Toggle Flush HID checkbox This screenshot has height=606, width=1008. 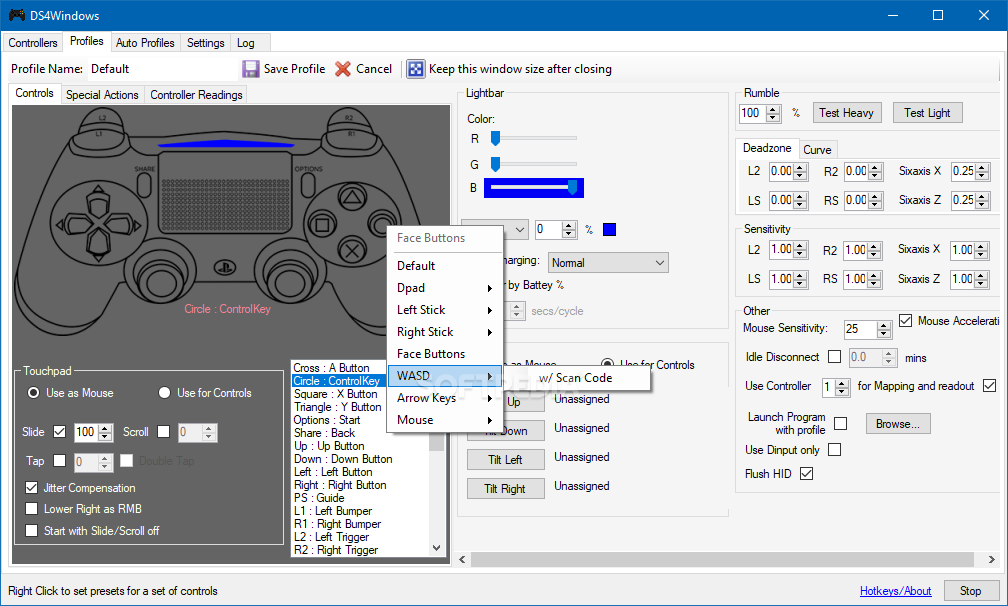(x=807, y=474)
